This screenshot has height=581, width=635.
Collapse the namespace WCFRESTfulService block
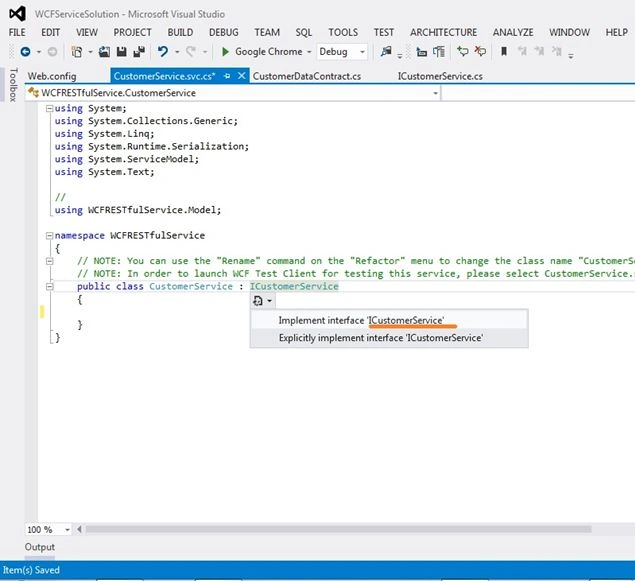(49, 235)
